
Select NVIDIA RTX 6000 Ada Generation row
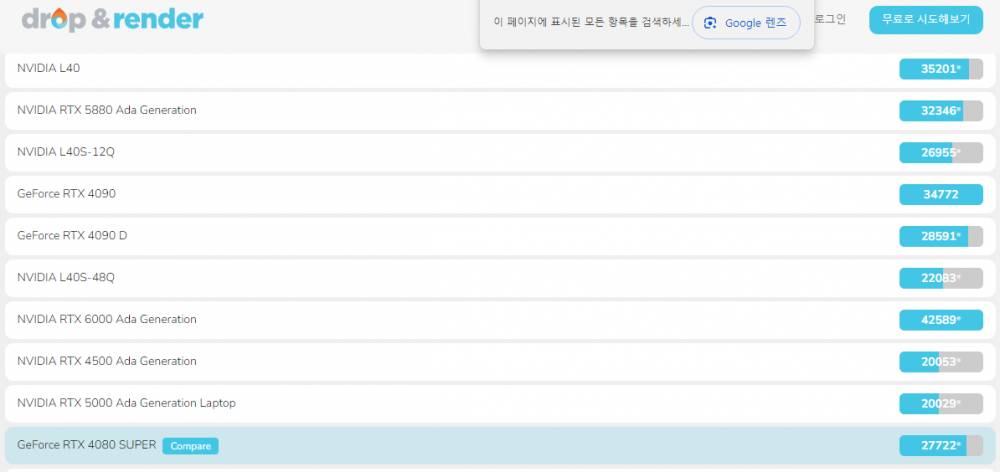tap(500, 320)
